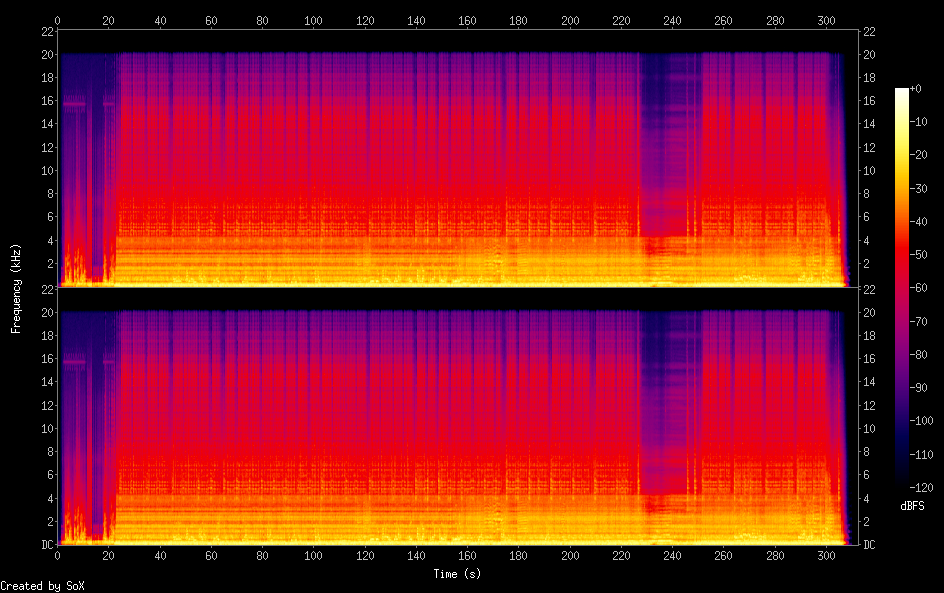
Task: Click the "Frequency (kHz)" axis label
Action: pos(16,288)
